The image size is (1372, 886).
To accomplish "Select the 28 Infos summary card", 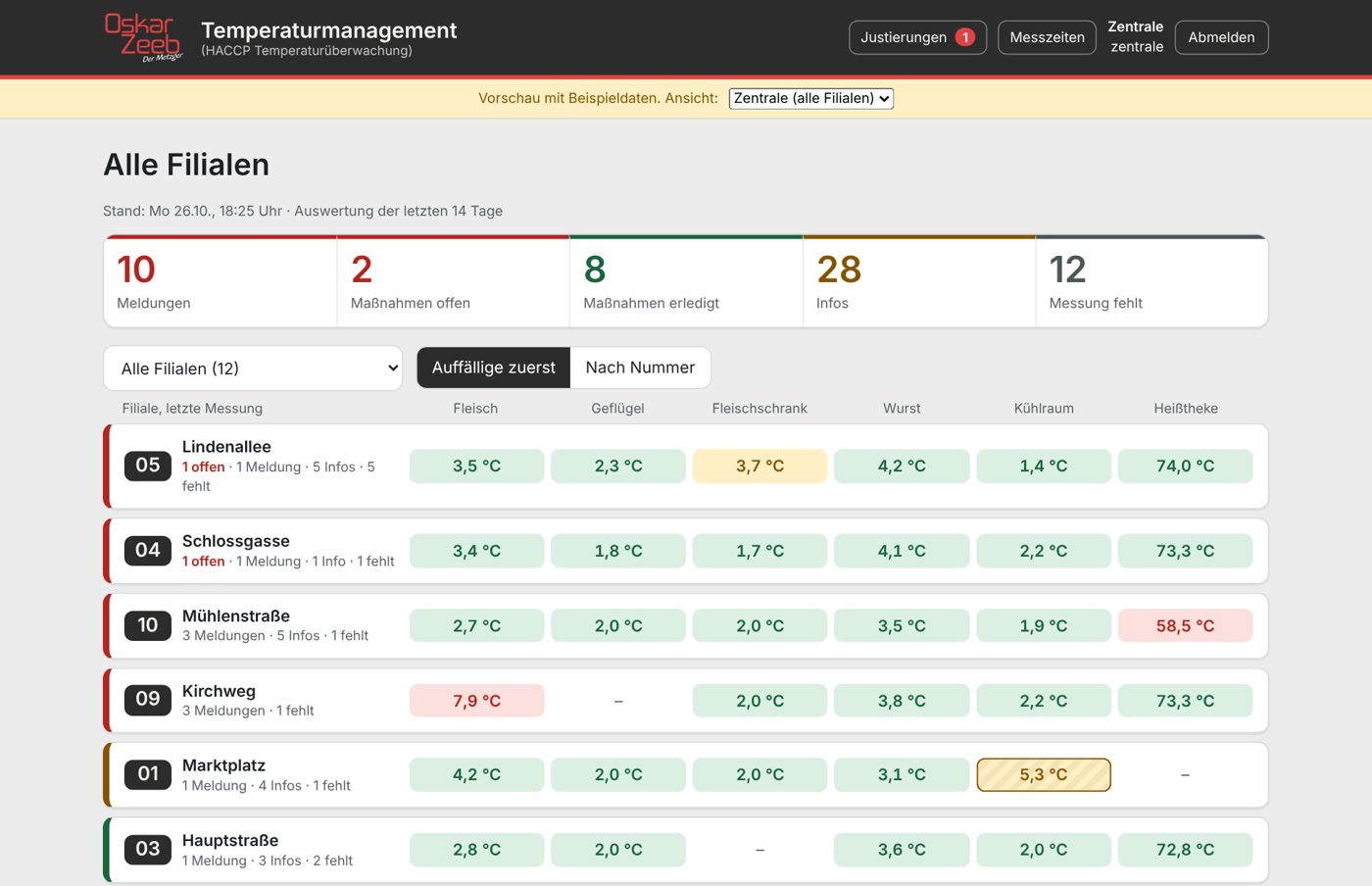I will click(919, 281).
